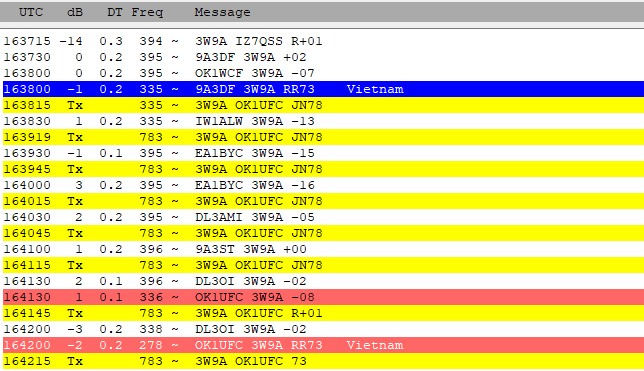Click the Freq column header
The height and width of the screenshot is (371, 644).
tap(147, 12)
